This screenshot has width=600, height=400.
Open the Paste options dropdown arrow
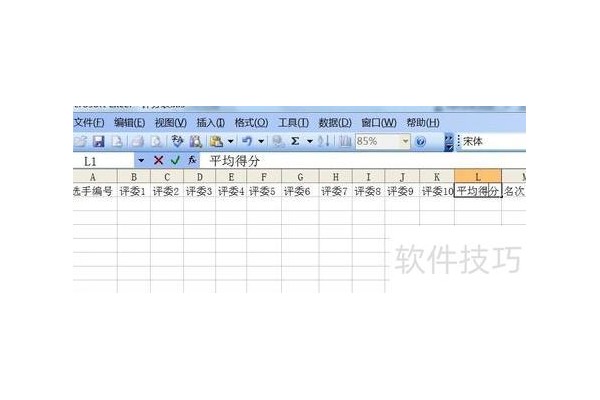pyautogui.click(x=230, y=142)
